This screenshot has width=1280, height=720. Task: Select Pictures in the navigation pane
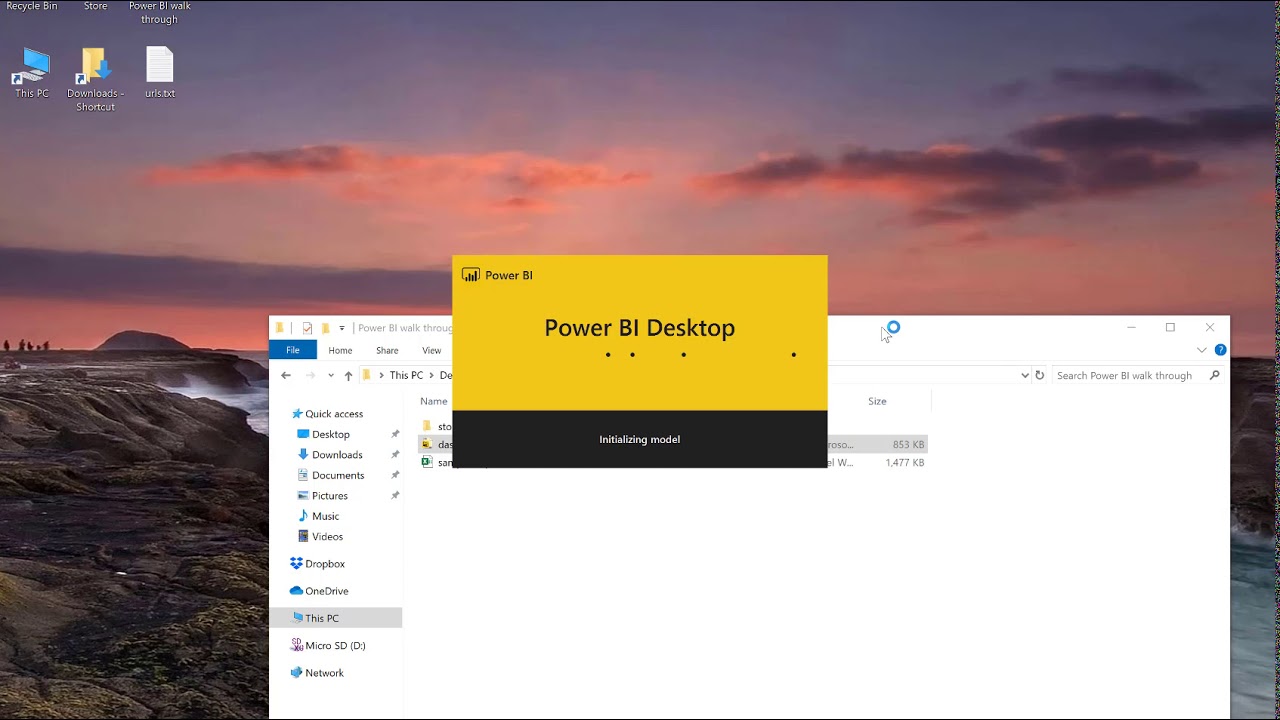click(x=330, y=496)
